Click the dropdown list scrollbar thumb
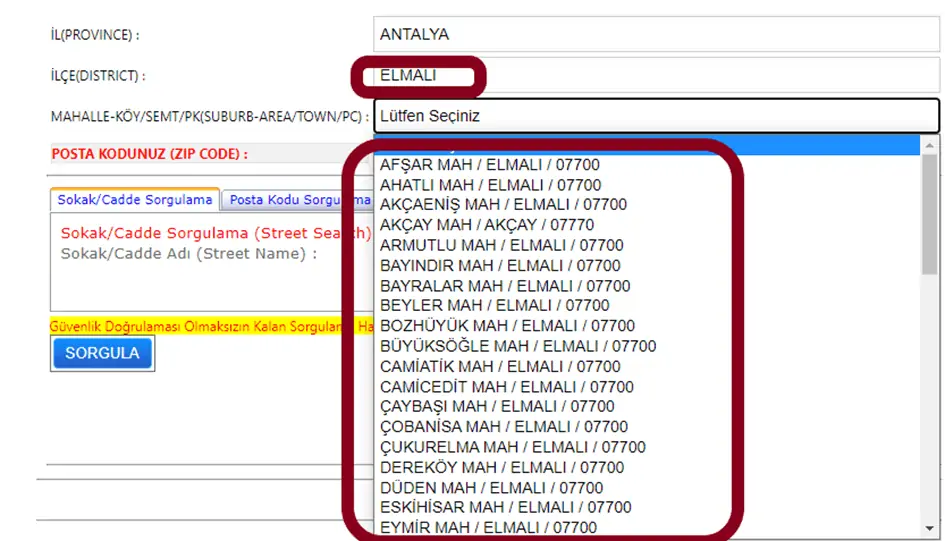The image size is (945, 541). pos(930,215)
